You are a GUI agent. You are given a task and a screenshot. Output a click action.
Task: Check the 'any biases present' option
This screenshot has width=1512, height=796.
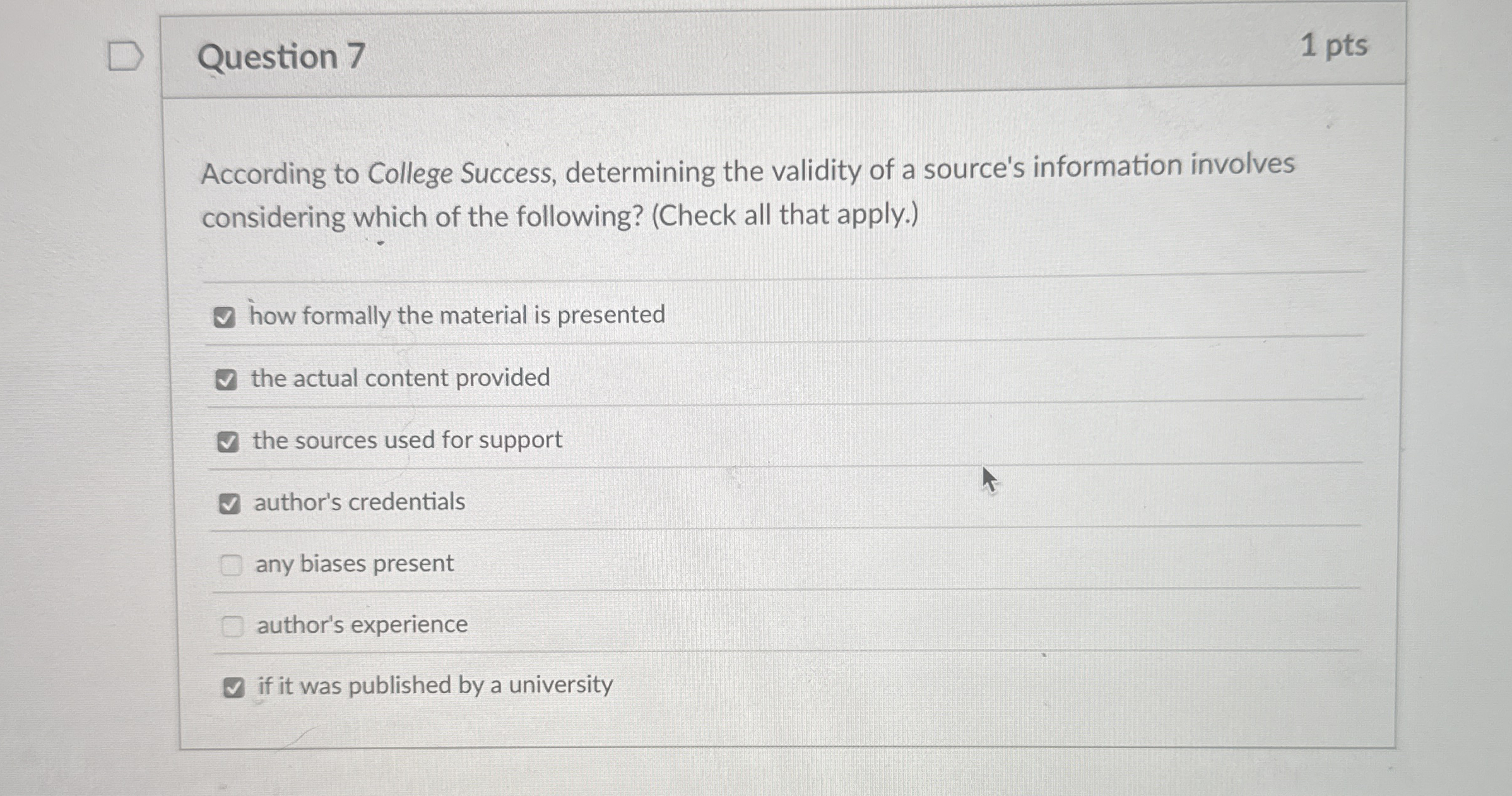[x=233, y=564]
